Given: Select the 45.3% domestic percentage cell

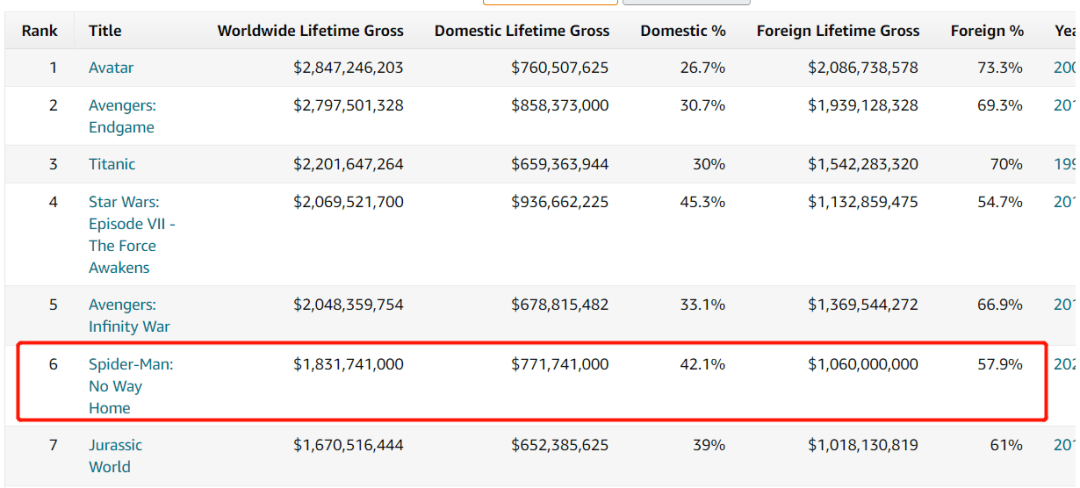Looking at the screenshot, I should click(x=703, y=202).
